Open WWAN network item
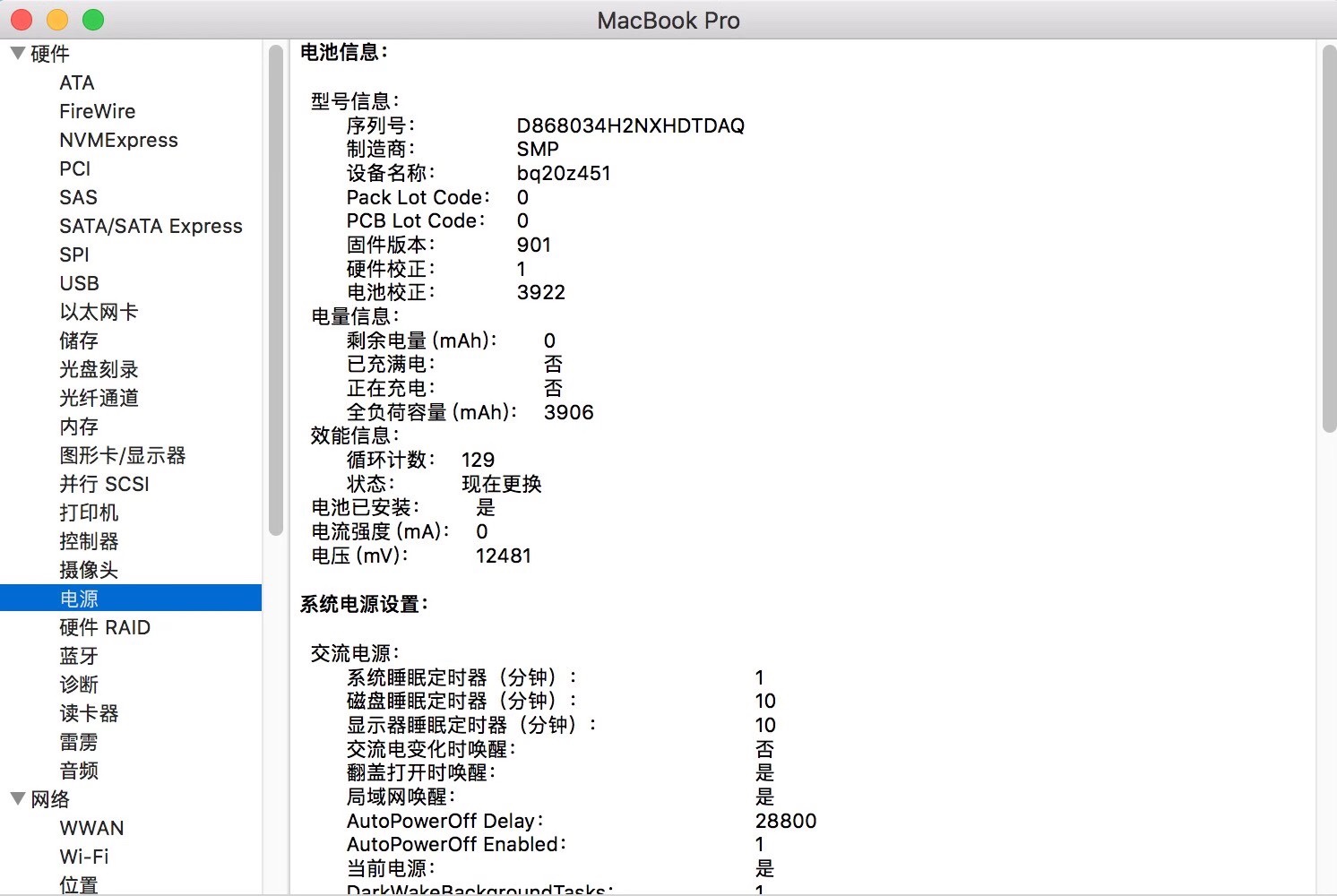Image resolution: width=1337 pixels, height=896 pixels. (91, 828)
